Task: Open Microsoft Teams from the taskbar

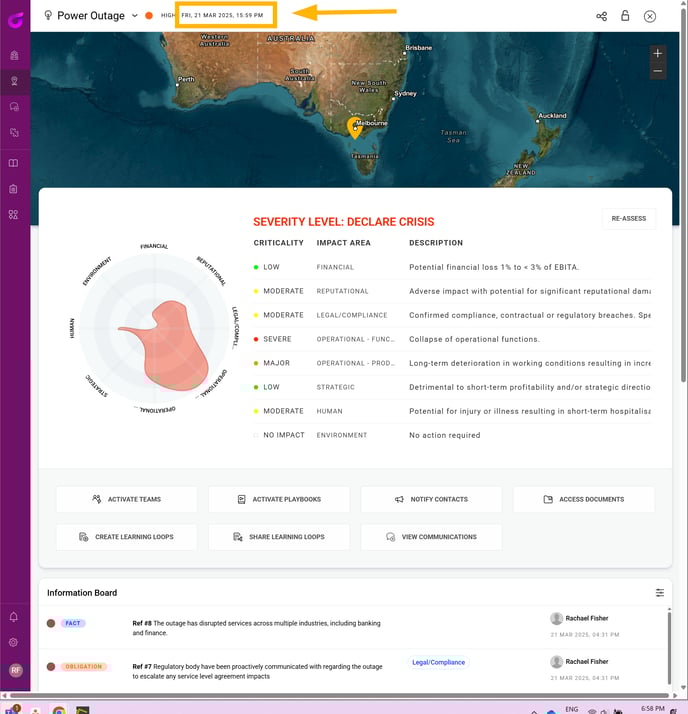Action: click(11, 709)
